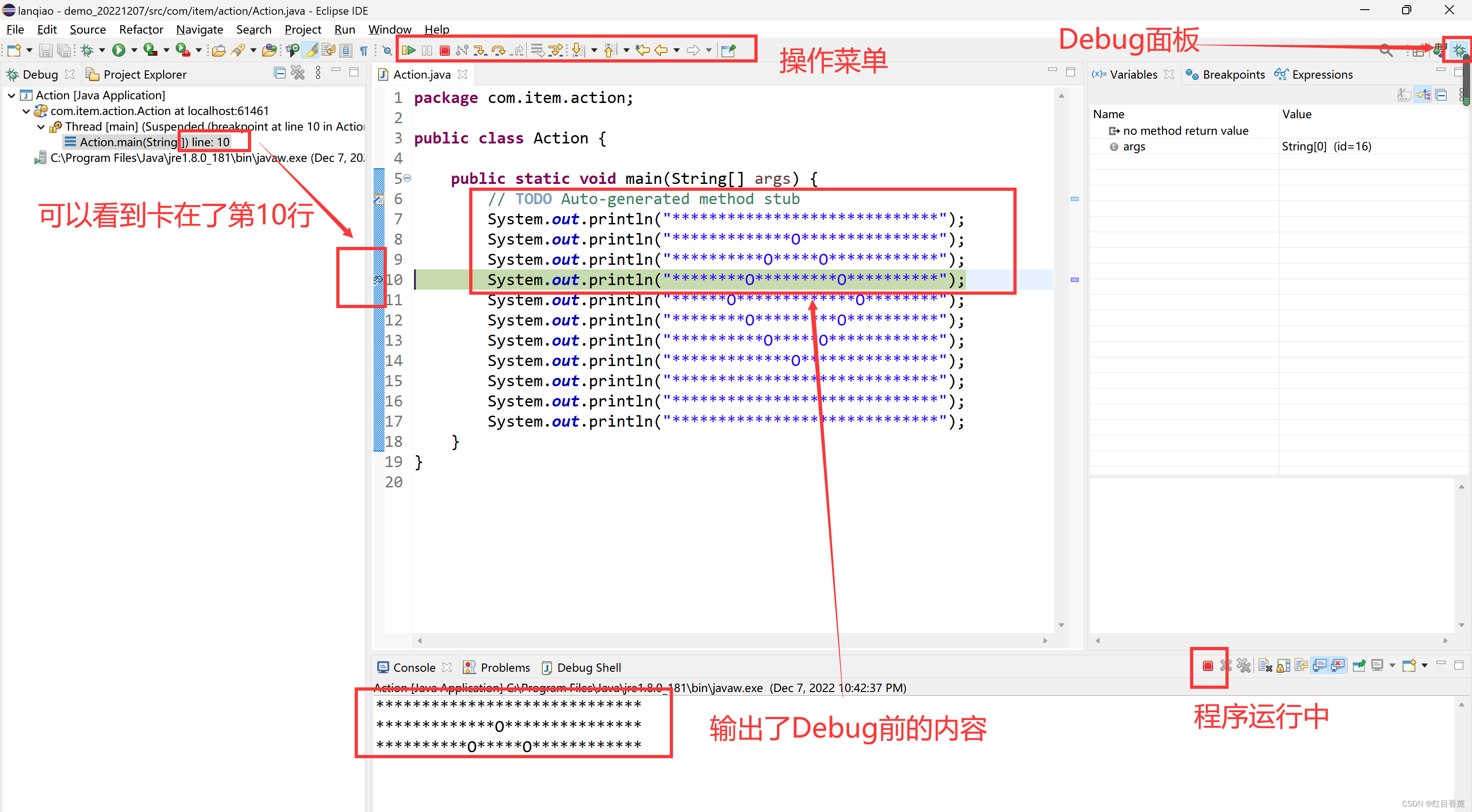Clear the Console output with the Clear icon

coord(1266,665)
